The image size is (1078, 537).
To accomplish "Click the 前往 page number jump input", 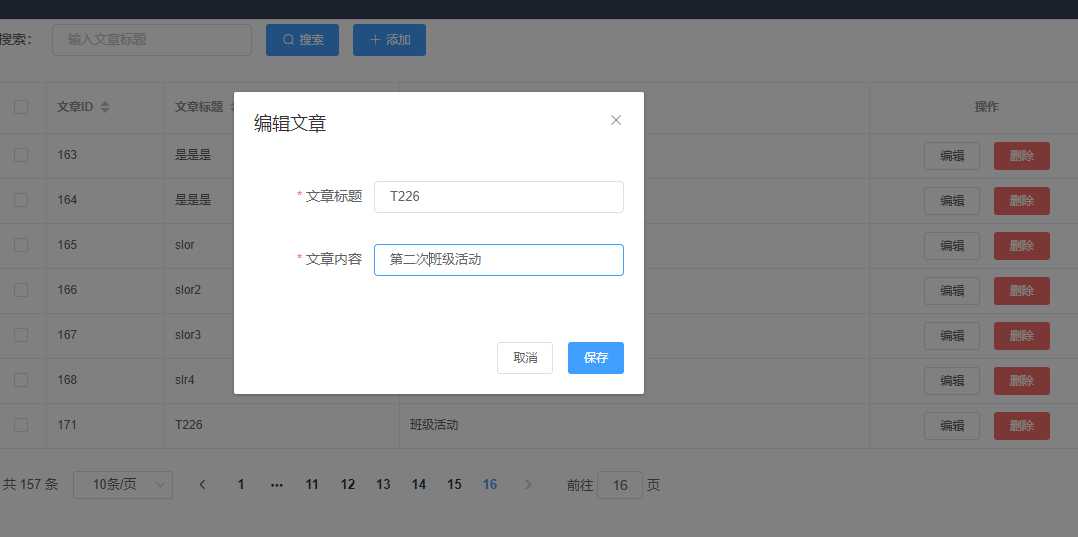I will pos(619,485).
